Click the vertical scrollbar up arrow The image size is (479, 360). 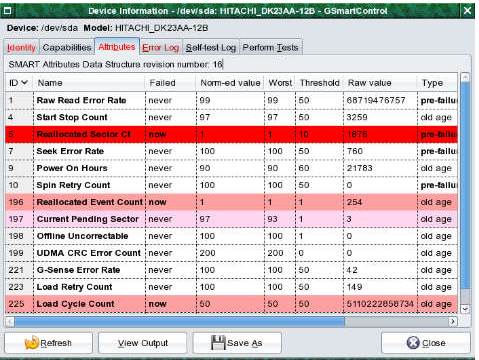465,77
